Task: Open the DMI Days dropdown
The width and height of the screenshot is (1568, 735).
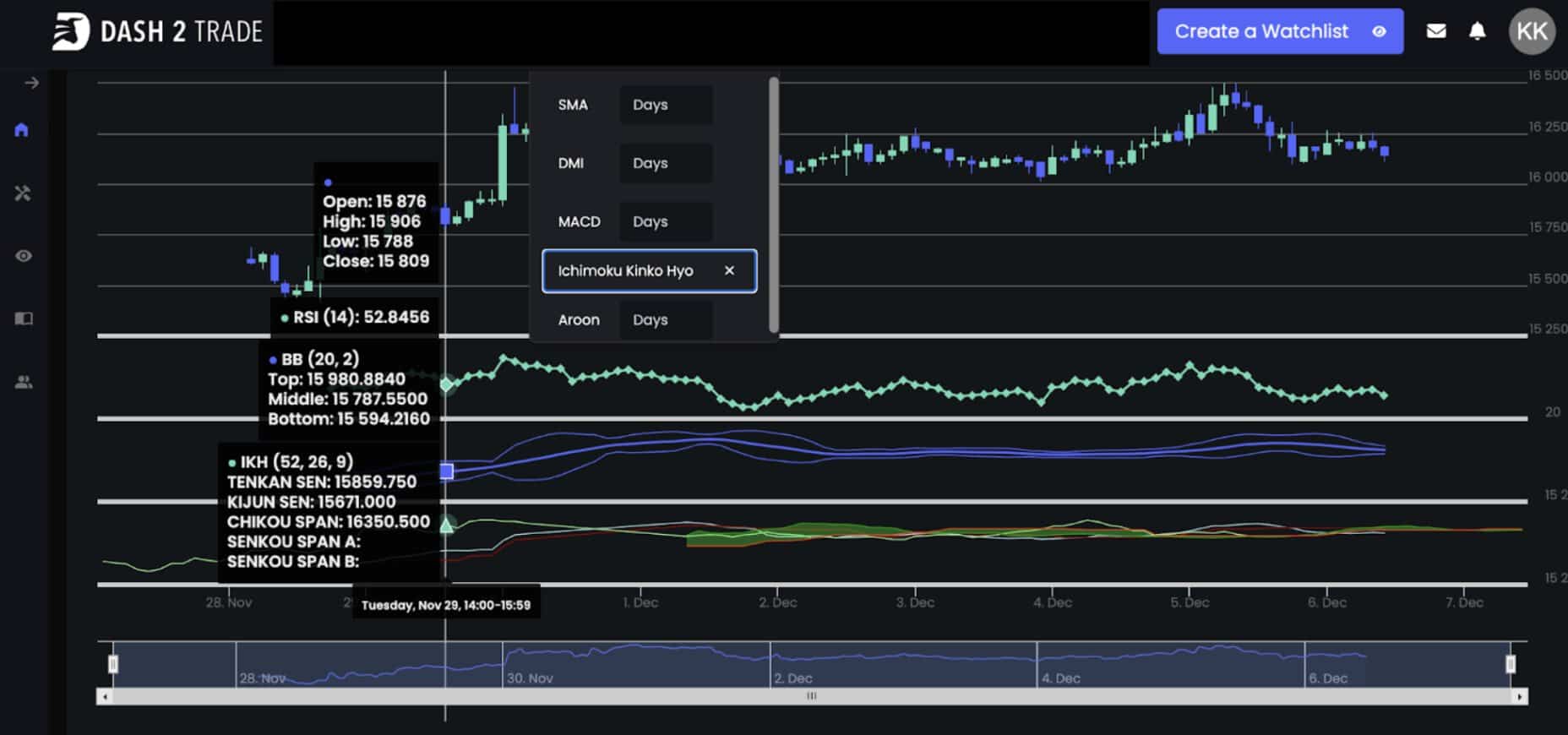Action: coord(666,163)
